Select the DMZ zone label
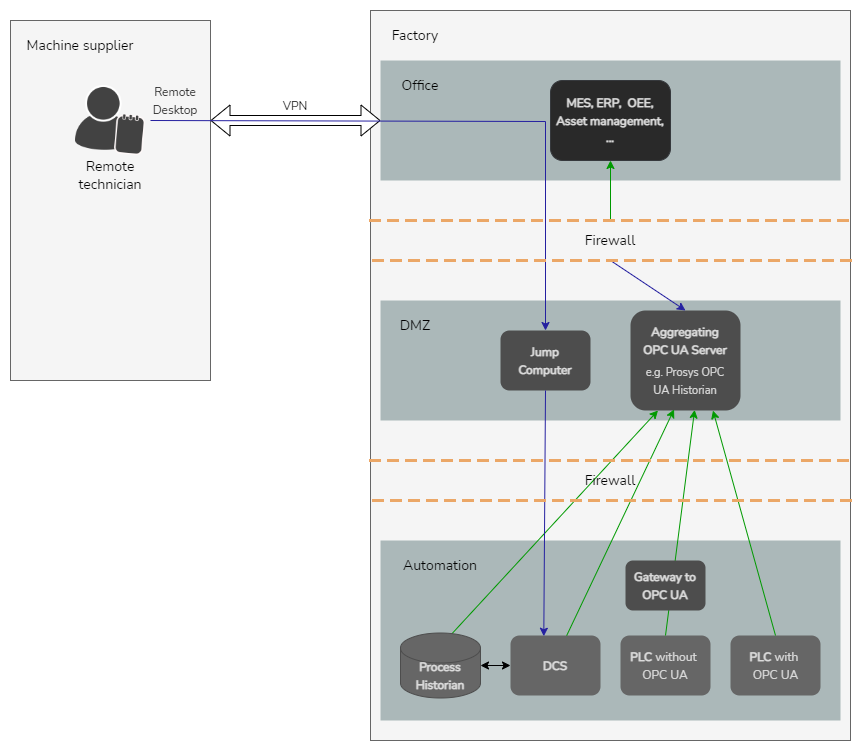The height and width of the screenshot is (751, 862). (x=415, y=325)
